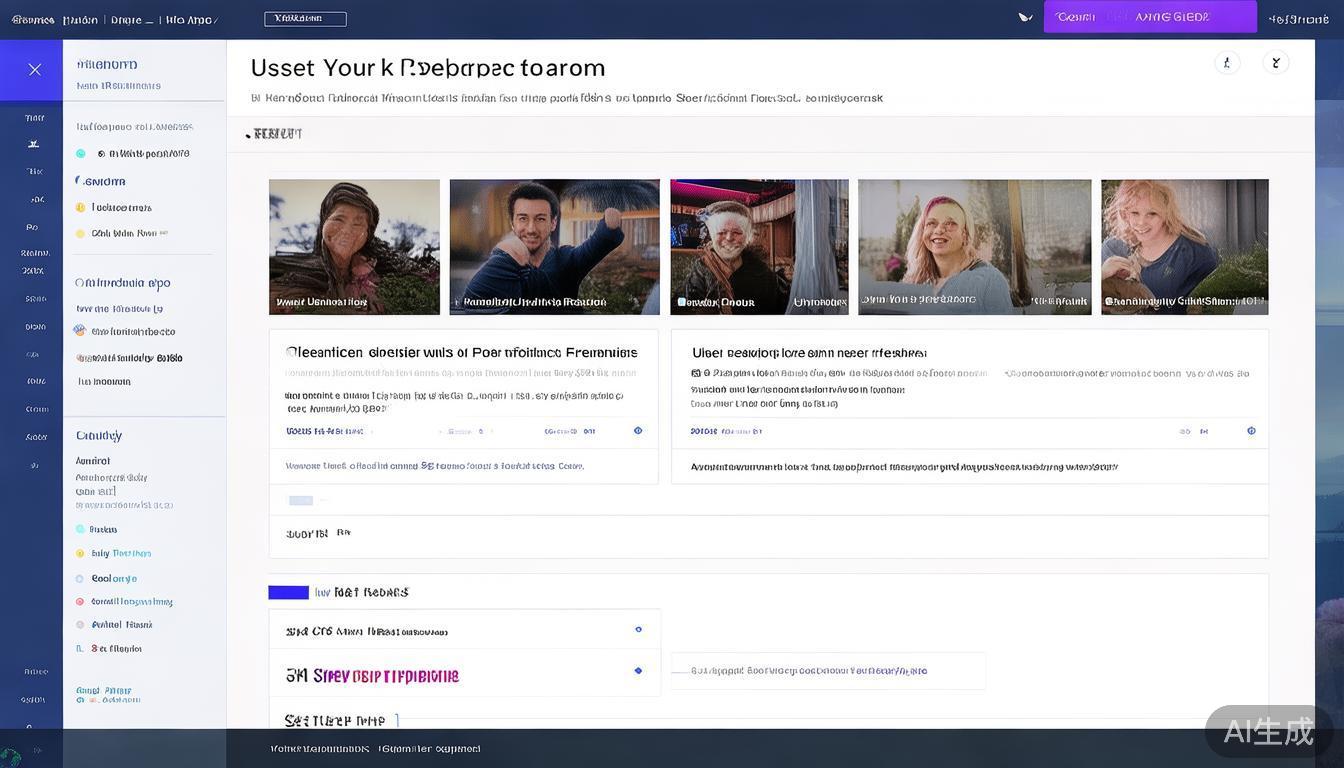The height and width of the screenshot is (768, 1344).
Task: Click the solid blue rectangle swatch above the list
Action: tap(288, 593)
